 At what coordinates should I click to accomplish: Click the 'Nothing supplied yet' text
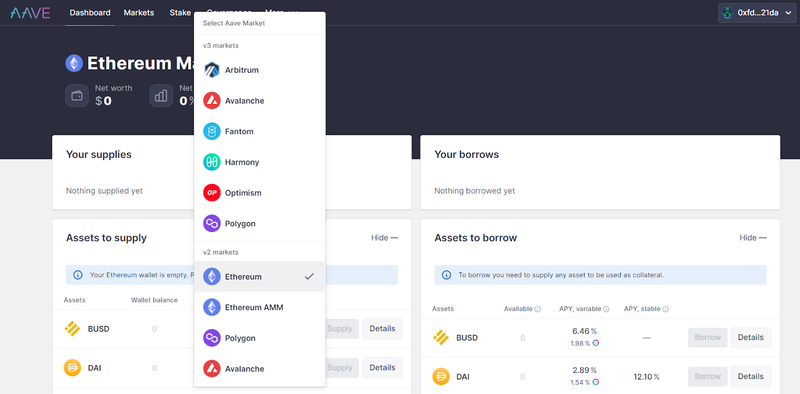coord(104,191)
